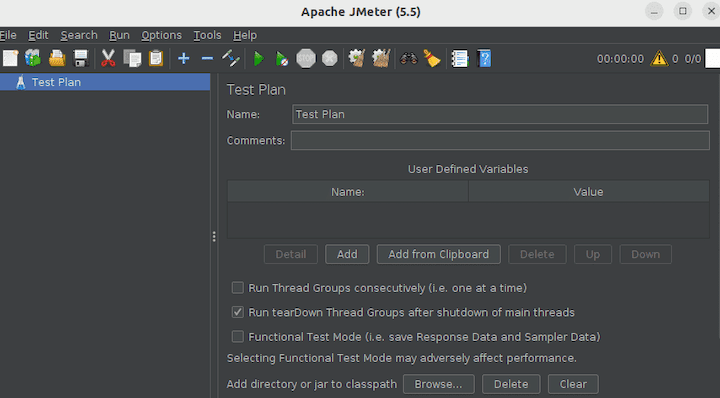This screenshot has height=398, width=720.
Task: Click the Clear results broom icon
Action: click(x=357, y=59)
